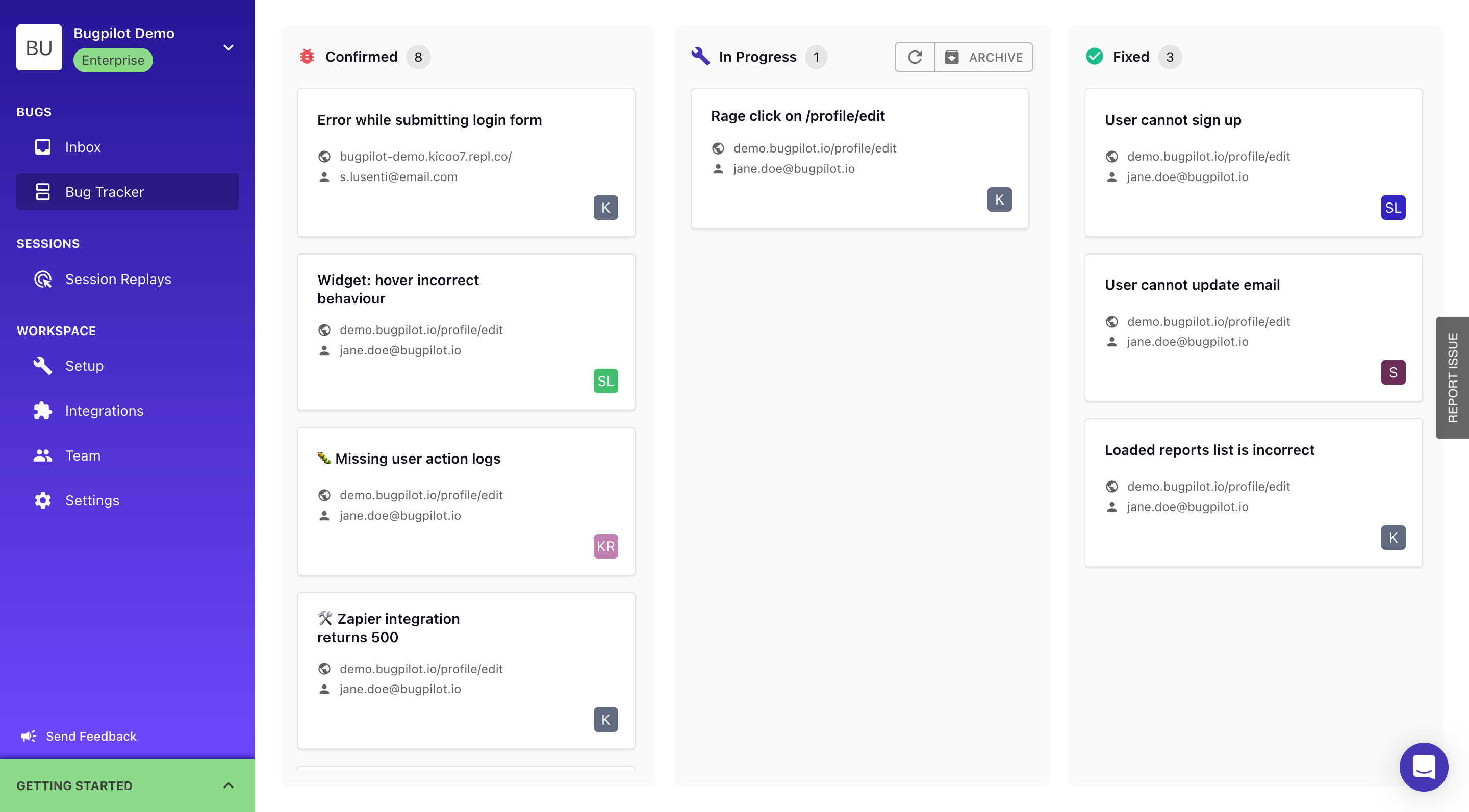Click green SL avatar on Widget card

click(x=605, y=381)
